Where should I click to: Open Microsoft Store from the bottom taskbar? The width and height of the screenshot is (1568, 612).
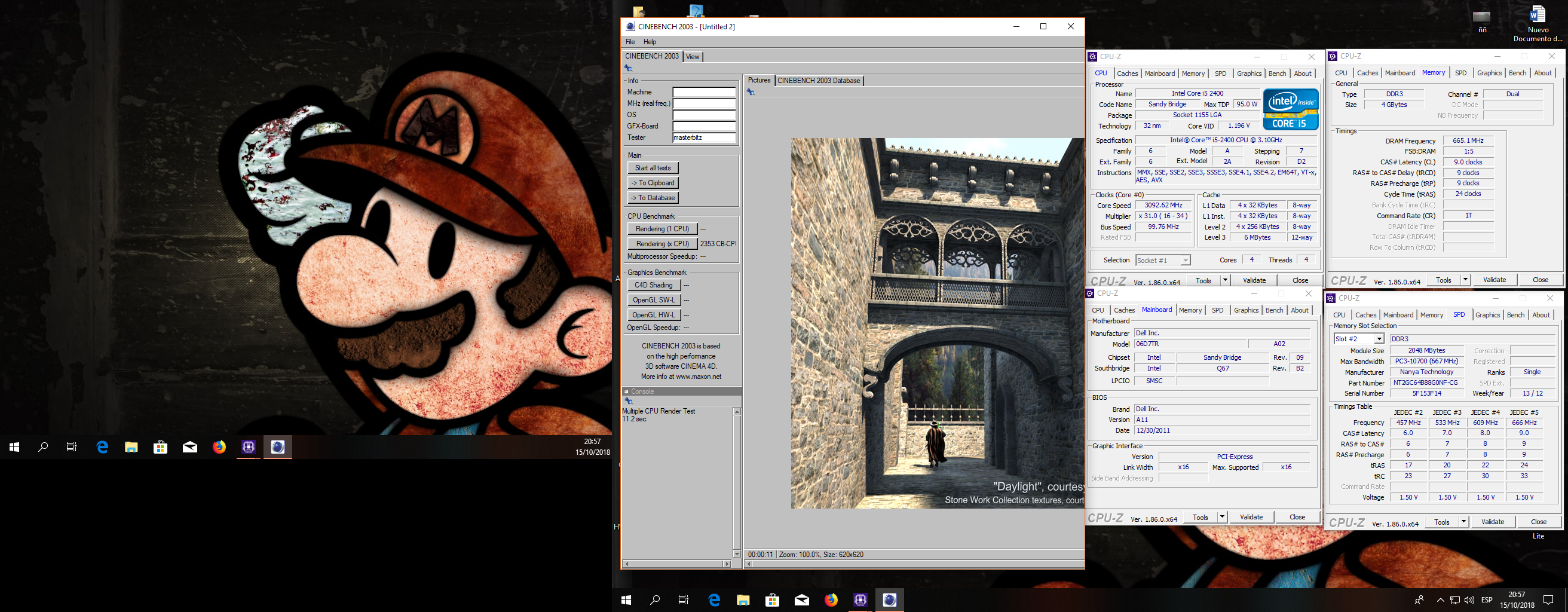coord(773,600)
